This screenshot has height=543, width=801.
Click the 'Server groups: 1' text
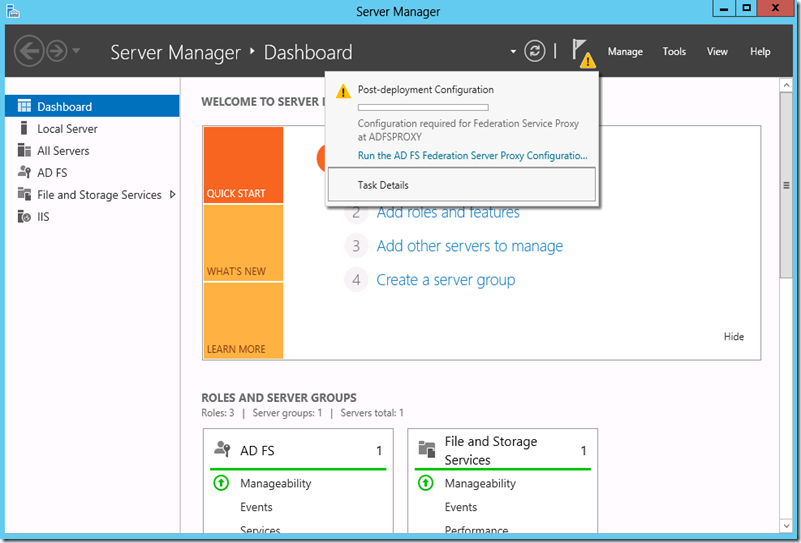(x=287, y=413)
